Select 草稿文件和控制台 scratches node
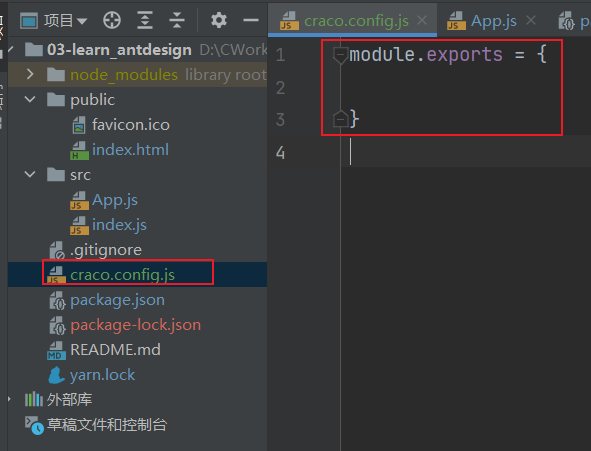This screenshot has height=451, width=591. click(107, 425)
